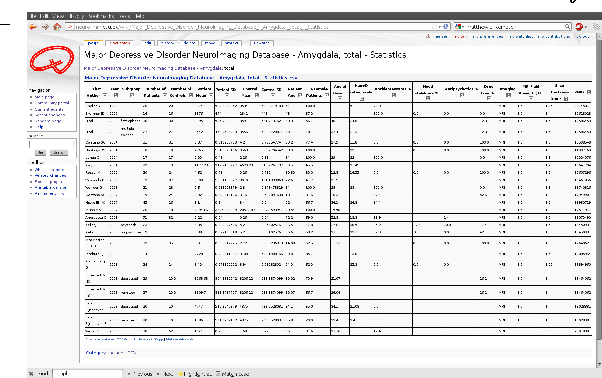602x378 pixels.
Task: Close the find bar with its X icon
Action: pyautogui.click(x=31, y=373)
